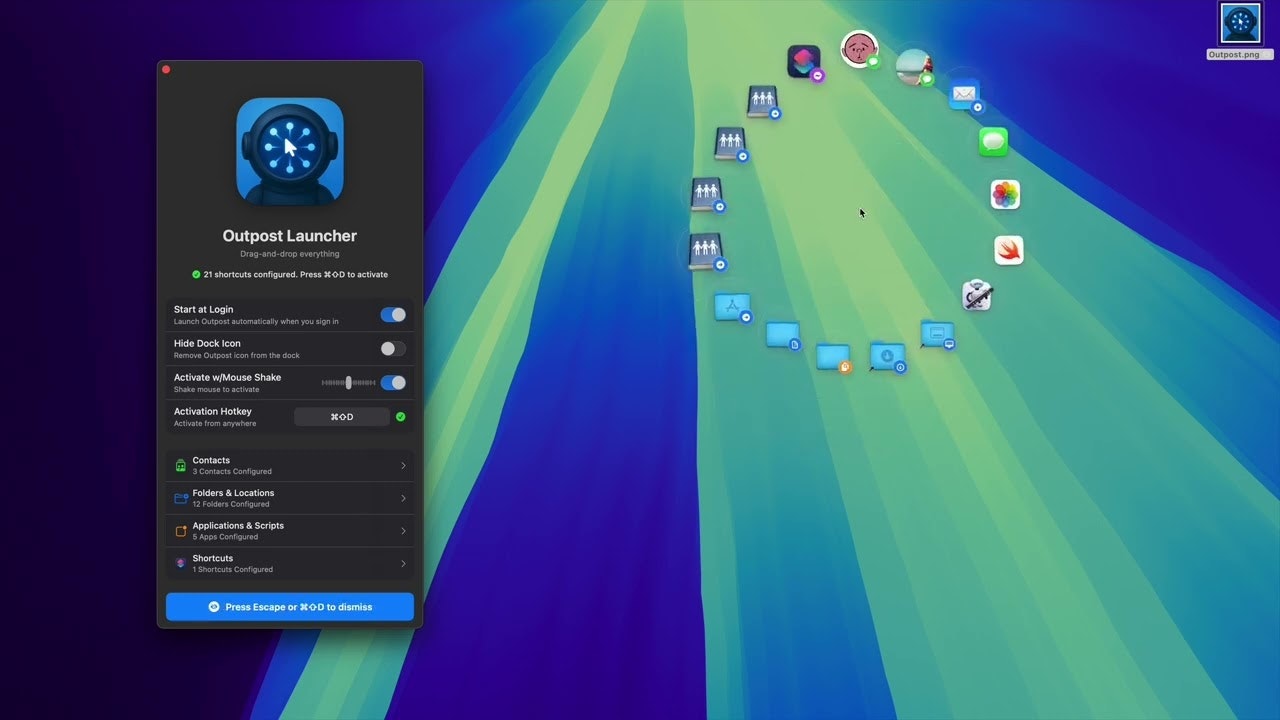Launch the Shortcuts app icon in the ring
1280x720 pixels.
803,61
